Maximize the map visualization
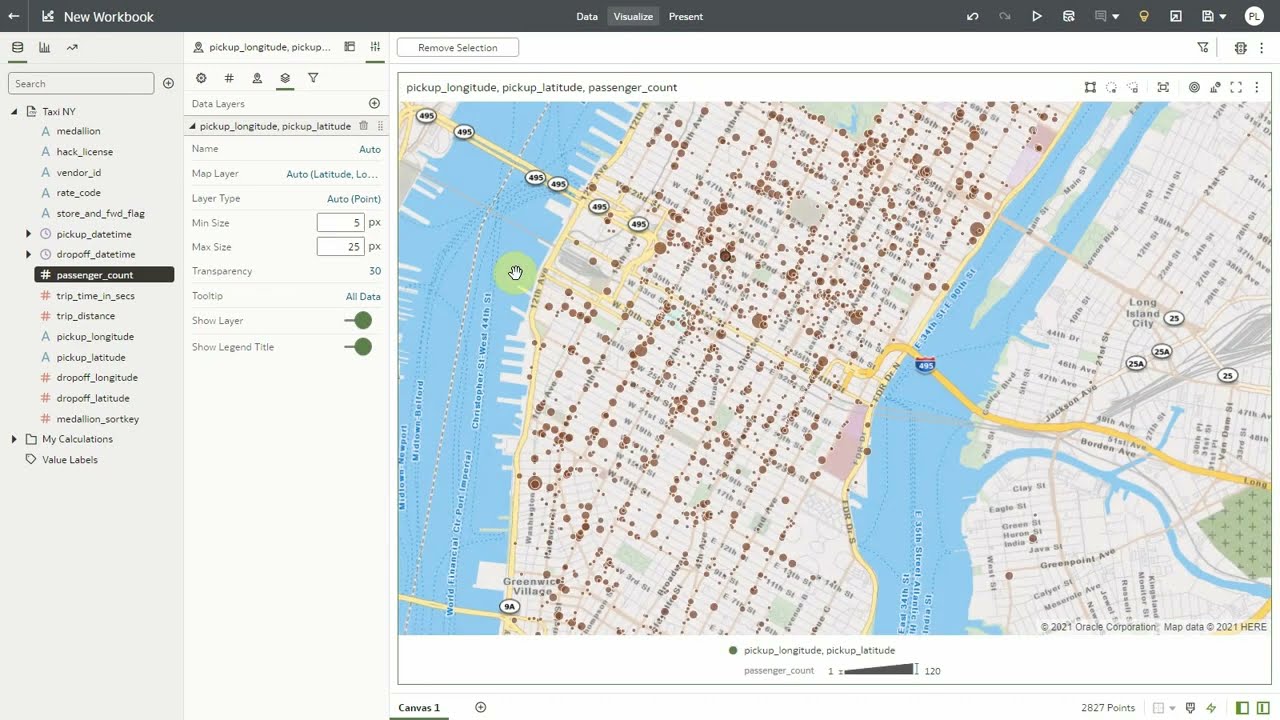 coord(1236,87)
